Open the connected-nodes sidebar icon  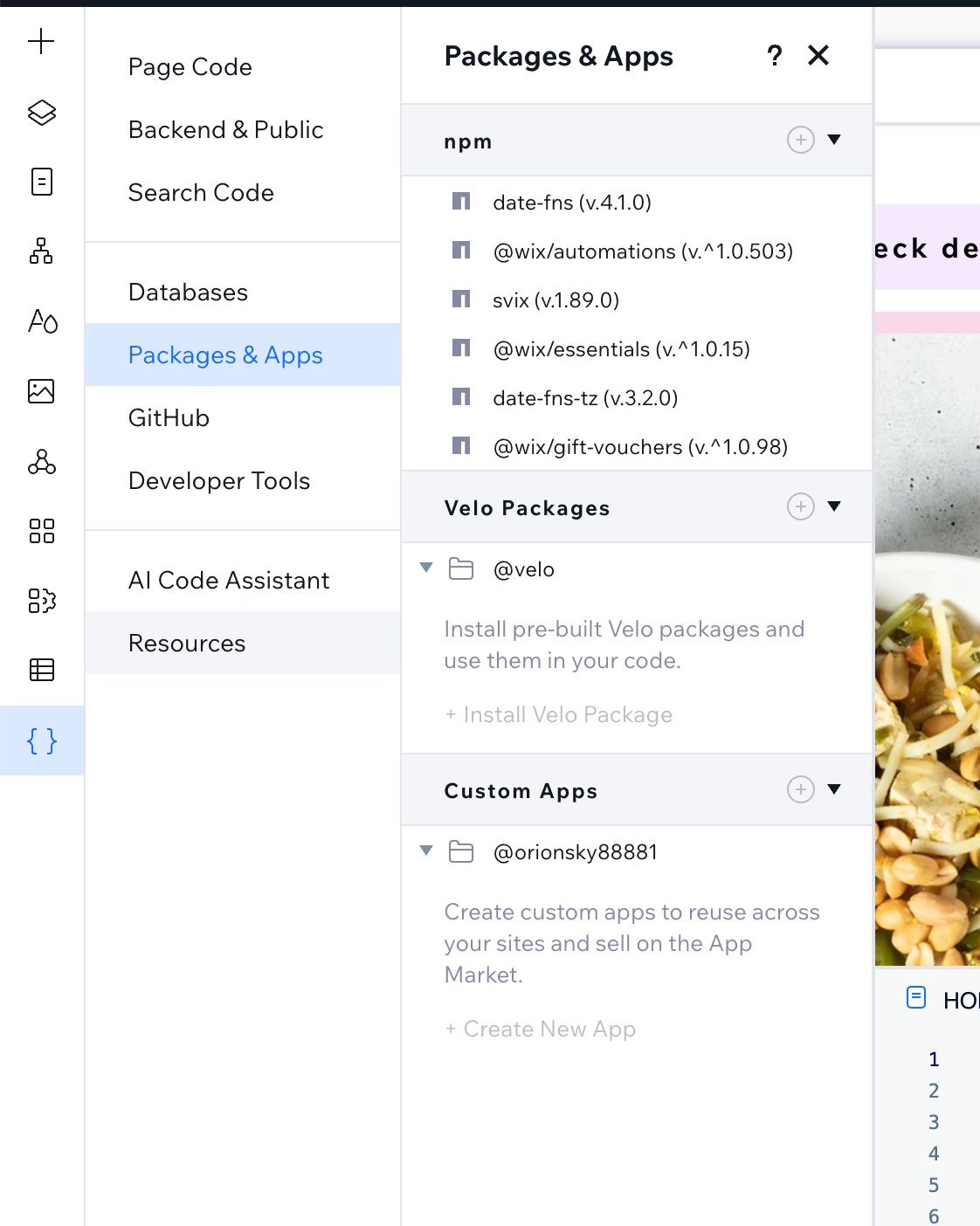click(x=41, y=460)
